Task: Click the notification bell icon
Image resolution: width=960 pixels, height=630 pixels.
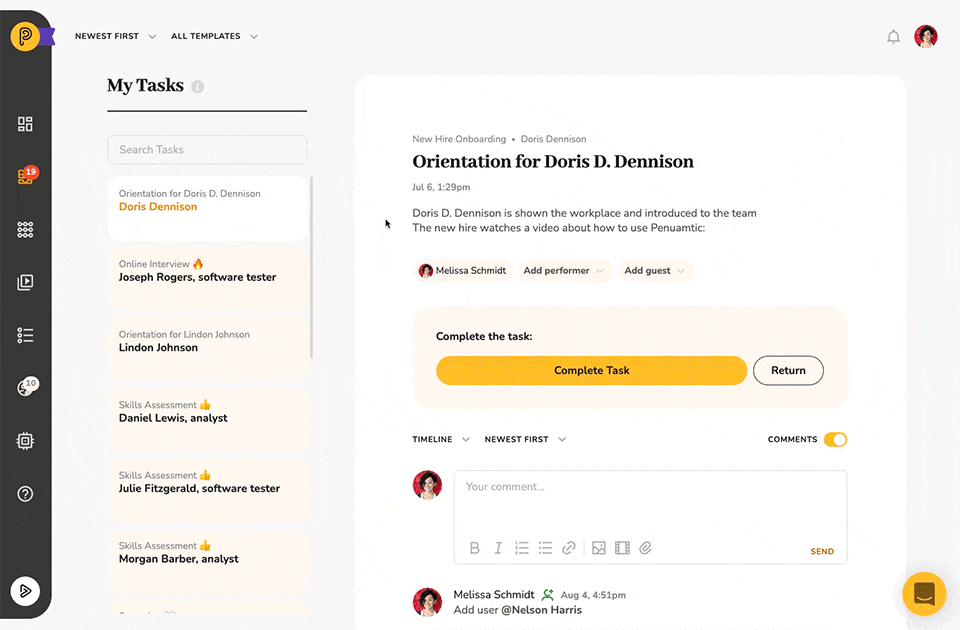Action: (893, 37)
